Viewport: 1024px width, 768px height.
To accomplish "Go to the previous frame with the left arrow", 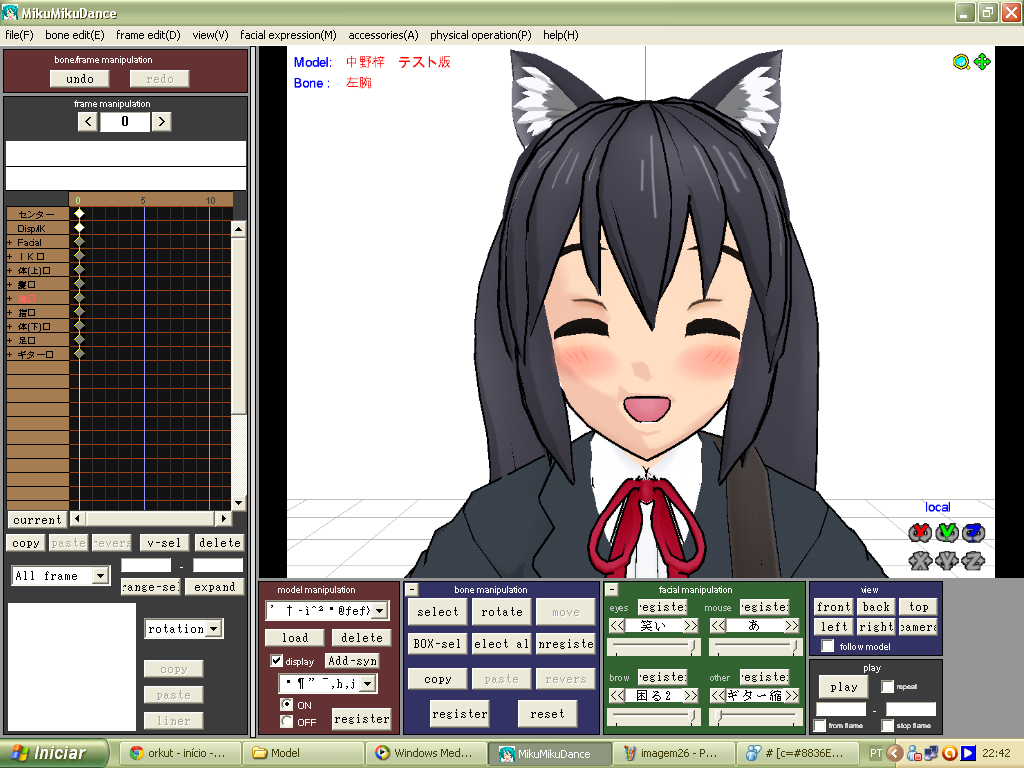I will coord(88,121).
